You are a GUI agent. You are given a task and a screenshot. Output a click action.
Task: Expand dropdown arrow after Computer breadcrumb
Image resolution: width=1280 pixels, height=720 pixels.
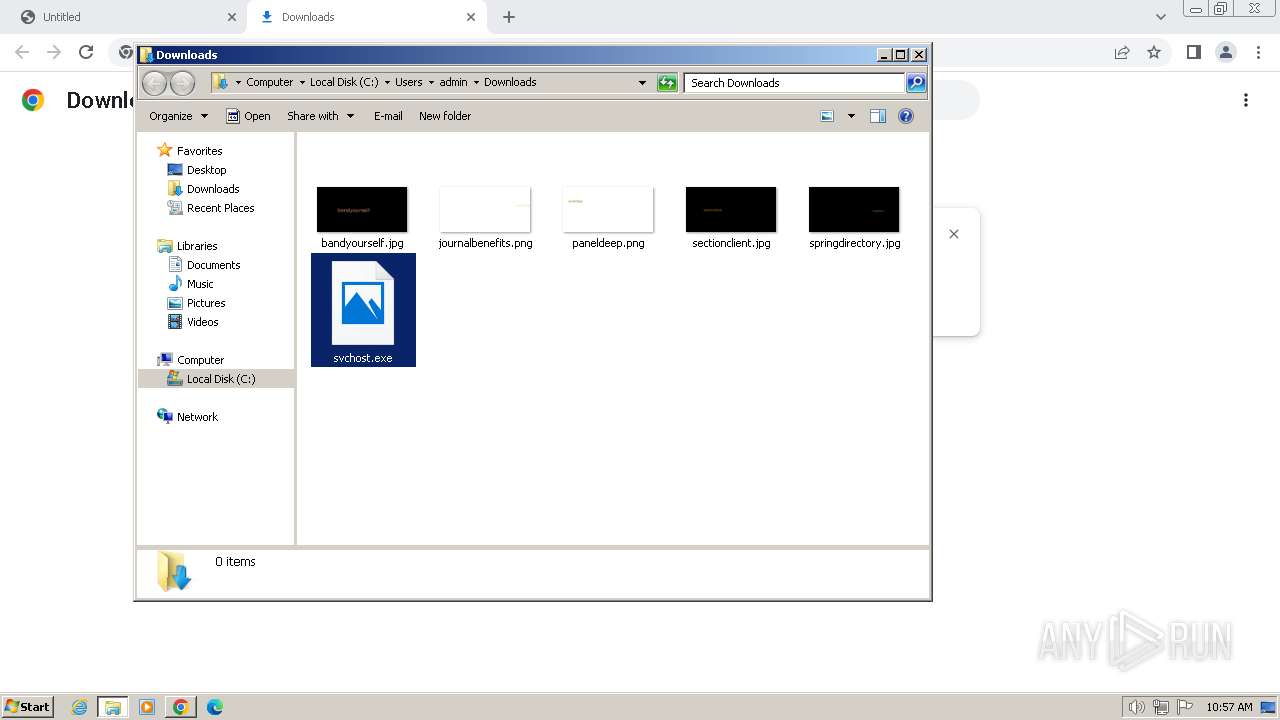click(x=302, y=83)
